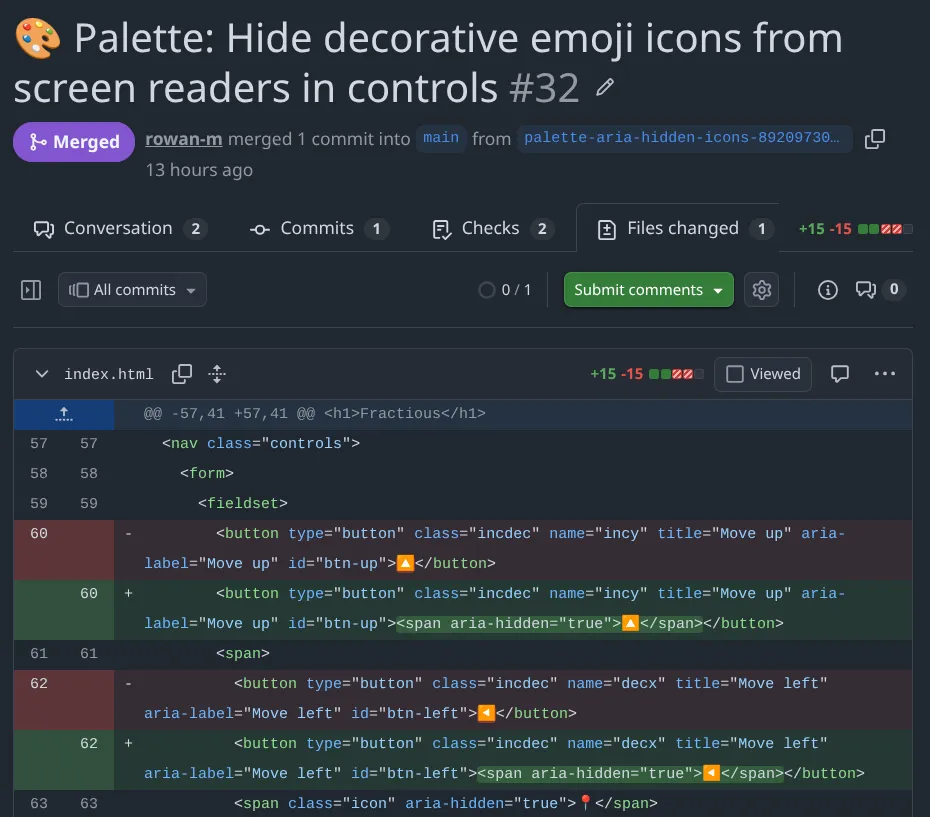Switch to the Checks tab

pyautogui.click(x=491, y=228)
